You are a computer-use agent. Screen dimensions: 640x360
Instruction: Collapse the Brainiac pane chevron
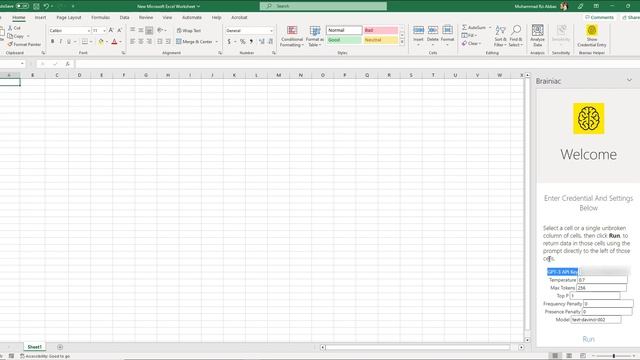[629, 80]
